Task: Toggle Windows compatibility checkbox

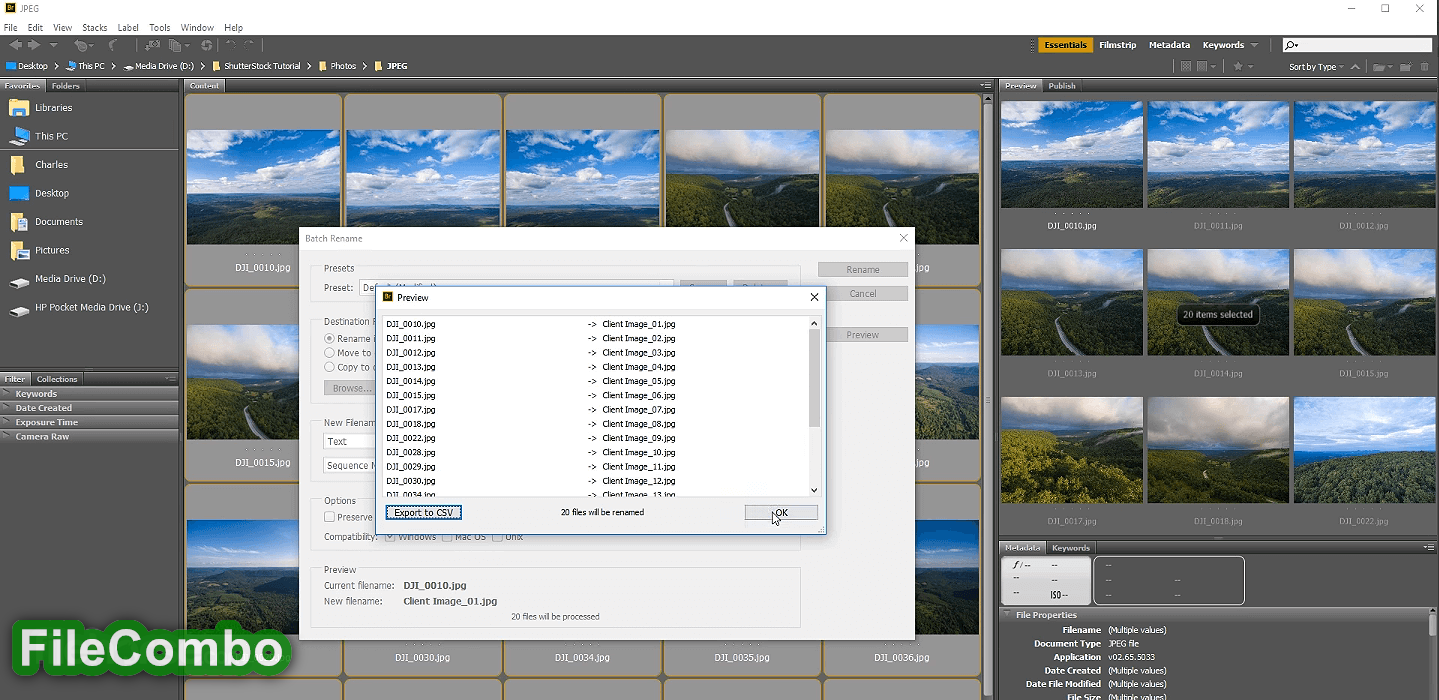Action: pyautogui.click(x=390, y=537)
